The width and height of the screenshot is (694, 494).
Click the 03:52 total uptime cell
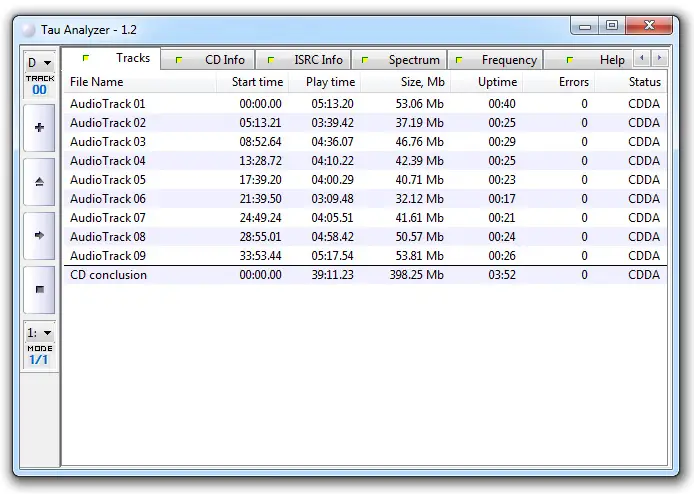[502, 275]
